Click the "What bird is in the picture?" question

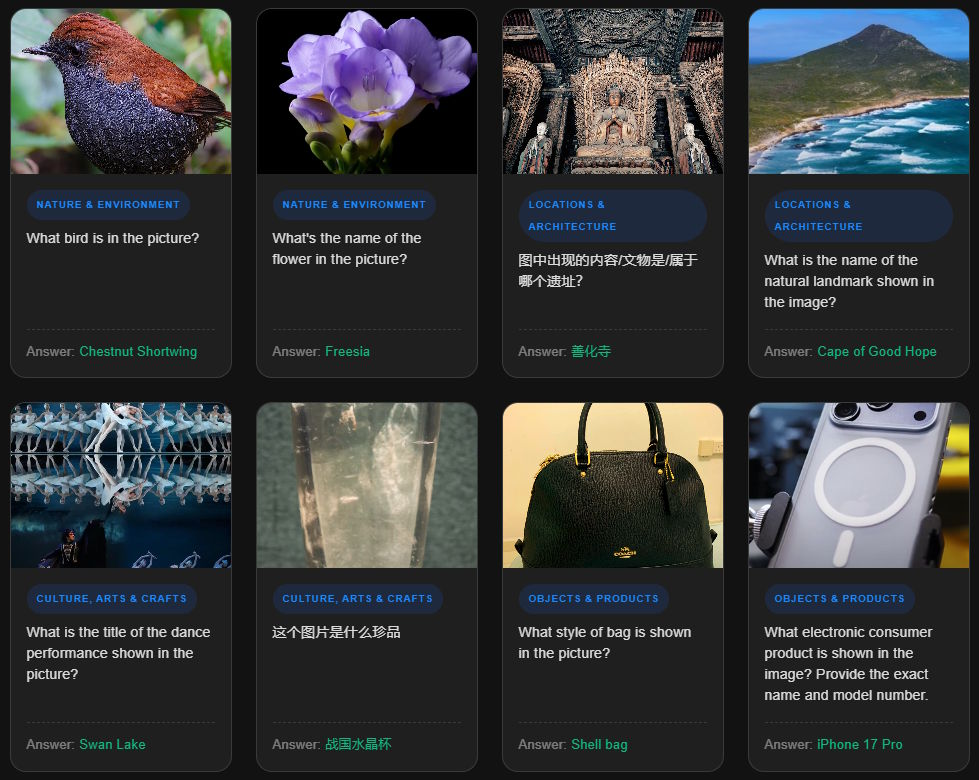click(113, 239)
